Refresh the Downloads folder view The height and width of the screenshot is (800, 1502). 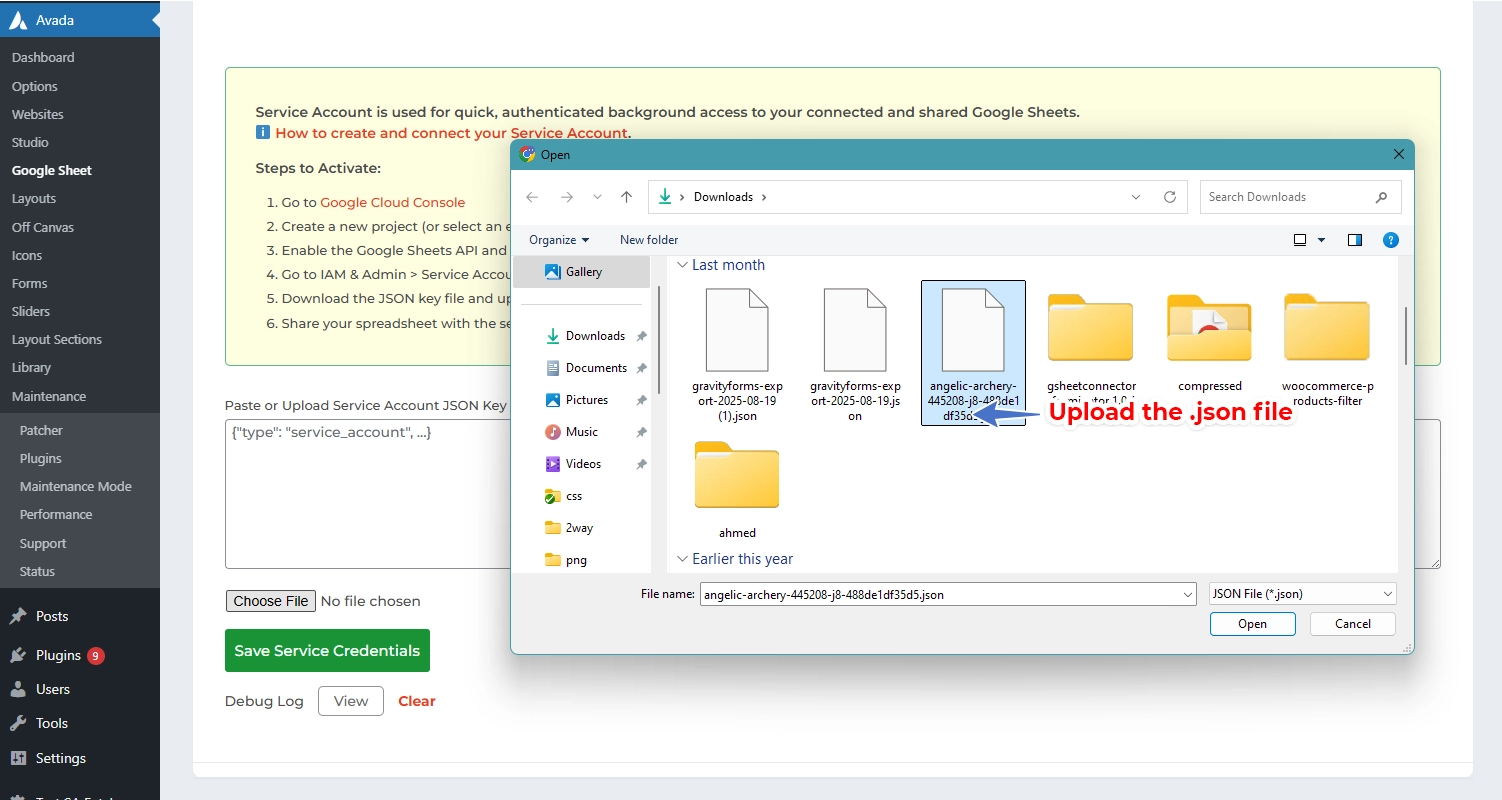coord(1169,196)
